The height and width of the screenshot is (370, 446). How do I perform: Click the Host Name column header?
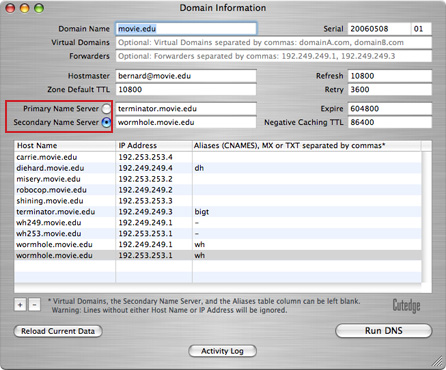(x=65, y=146)
